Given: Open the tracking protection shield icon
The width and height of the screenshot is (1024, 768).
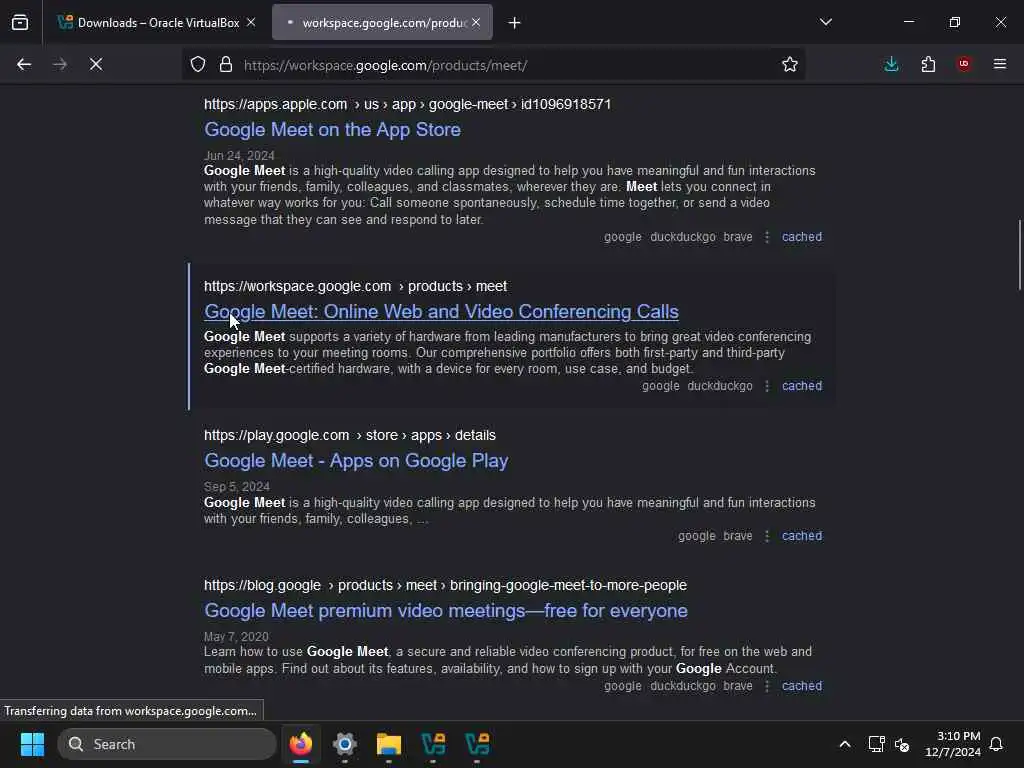Looking at the screenshot, I should click(198, 64).
